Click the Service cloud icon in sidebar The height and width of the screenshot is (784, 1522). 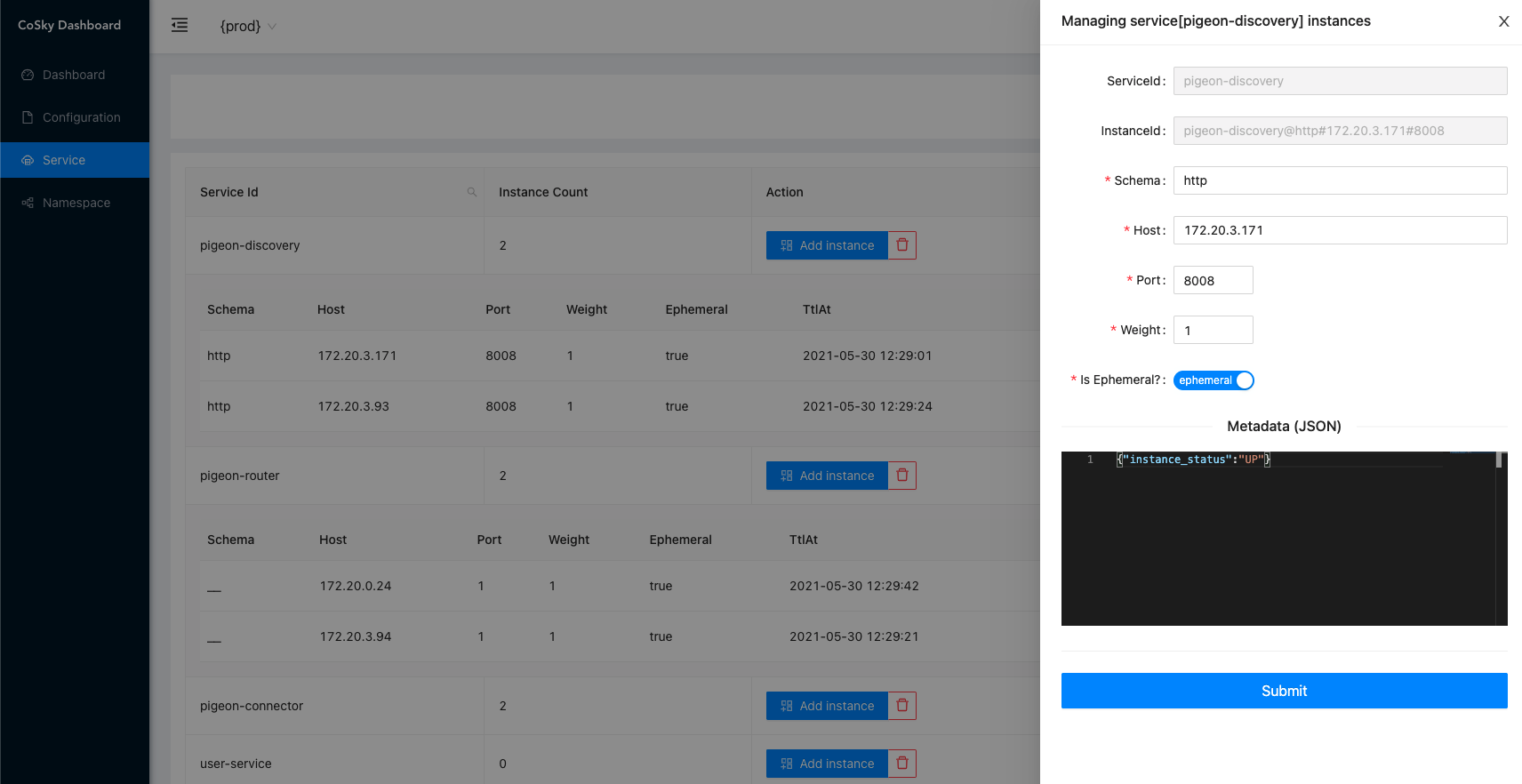[28, 160]
